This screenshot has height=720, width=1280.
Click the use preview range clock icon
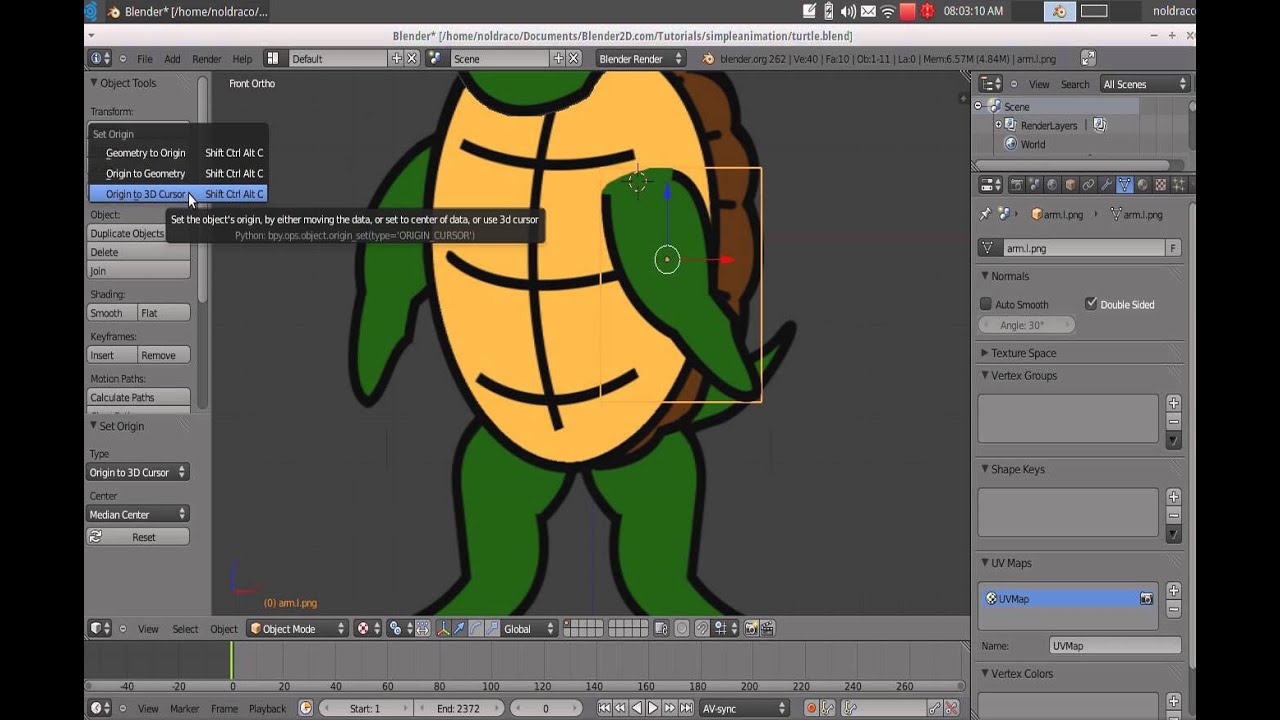click(306, 708)
